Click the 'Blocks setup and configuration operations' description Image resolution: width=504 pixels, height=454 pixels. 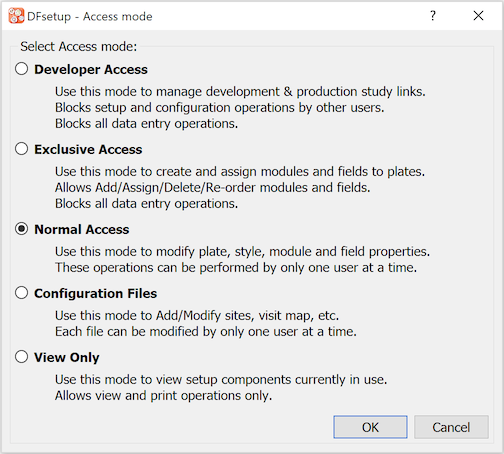coord(220,108)
